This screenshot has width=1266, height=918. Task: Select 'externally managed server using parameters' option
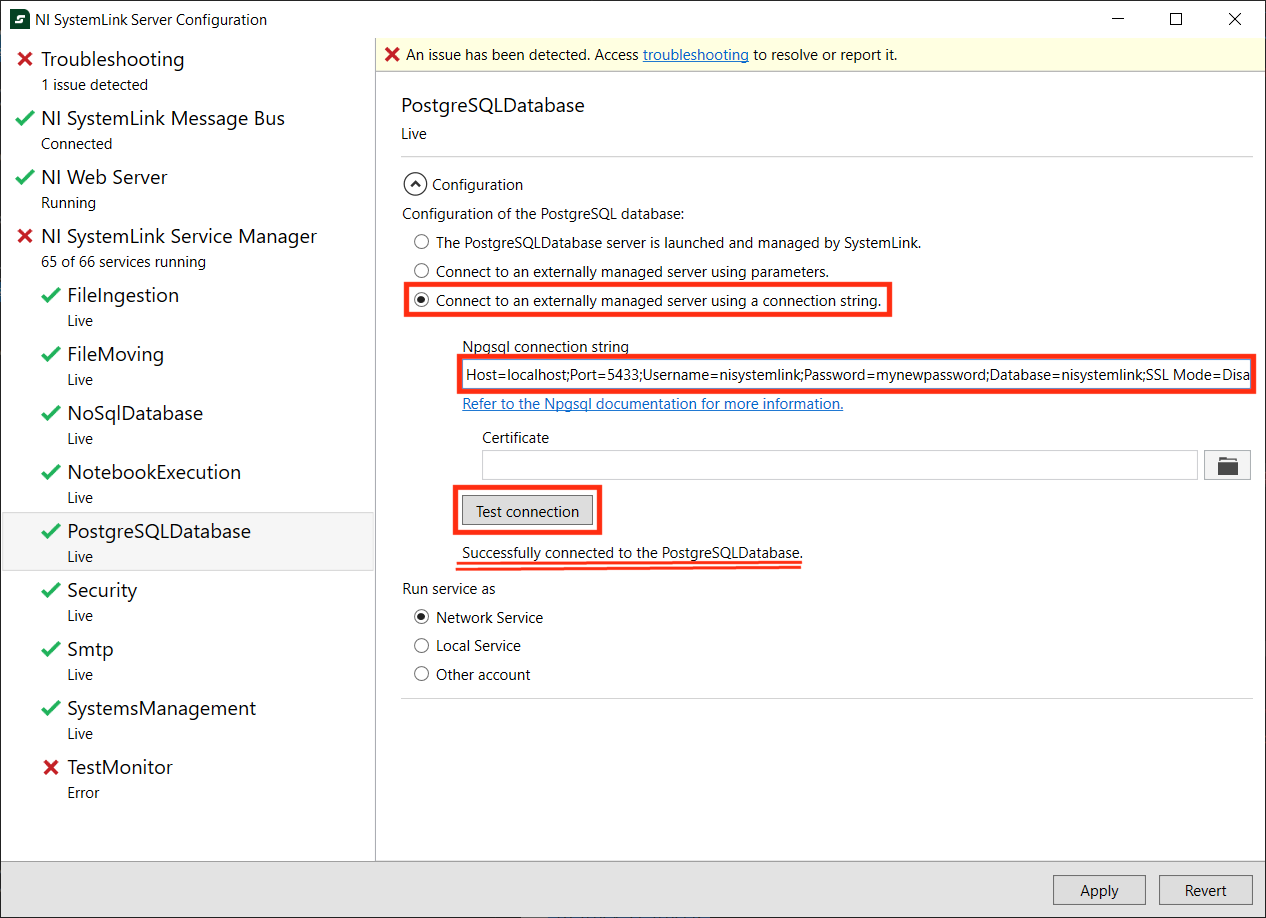click(421, 271)
